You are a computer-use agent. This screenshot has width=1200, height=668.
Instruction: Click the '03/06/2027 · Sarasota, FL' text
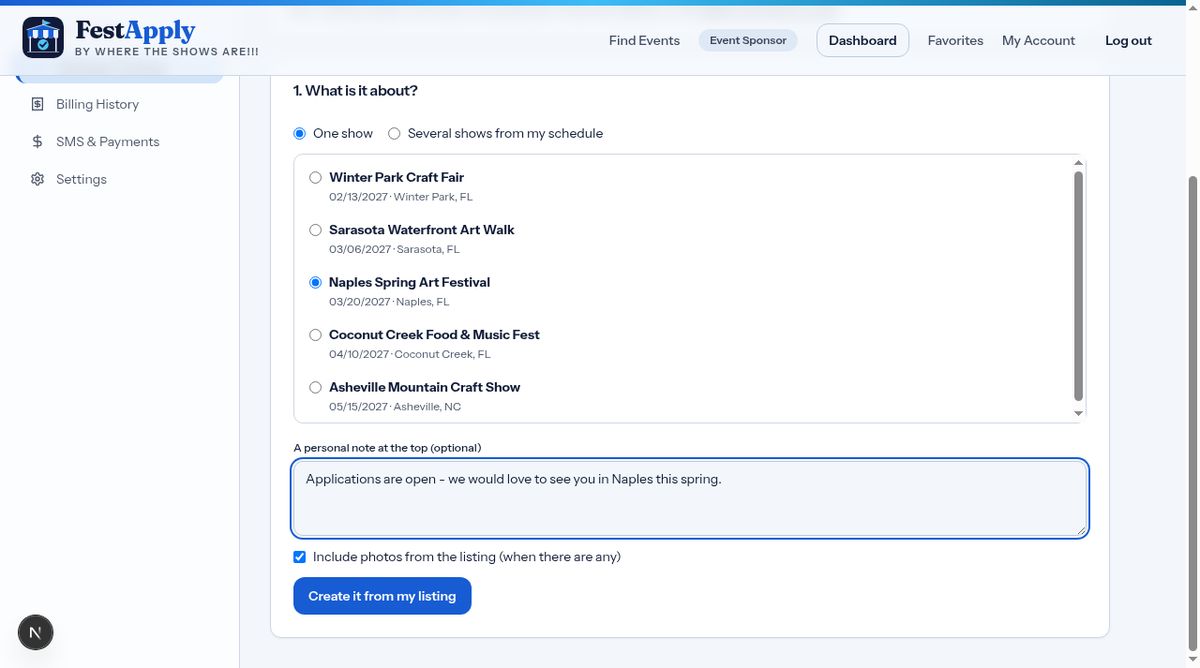(394, 249)
